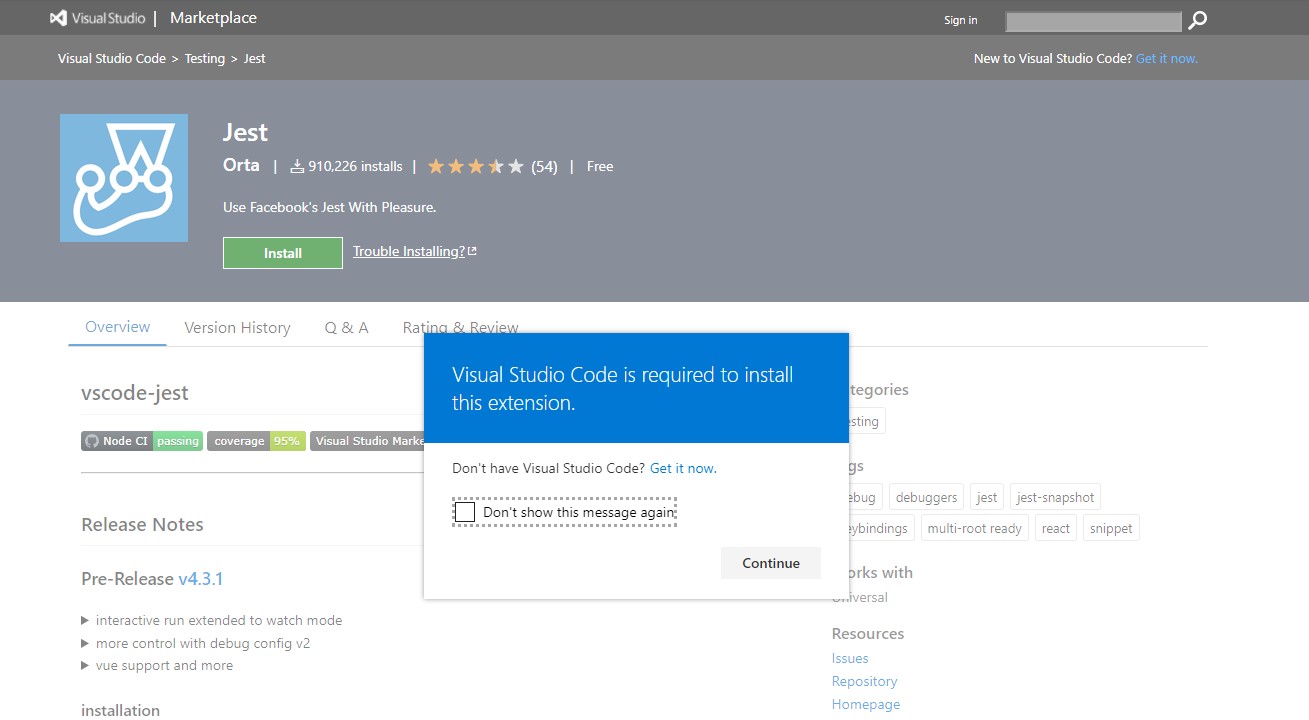Open the Jest extension logo image
This screenshot has width=1309, height=720.
(124, 178)
